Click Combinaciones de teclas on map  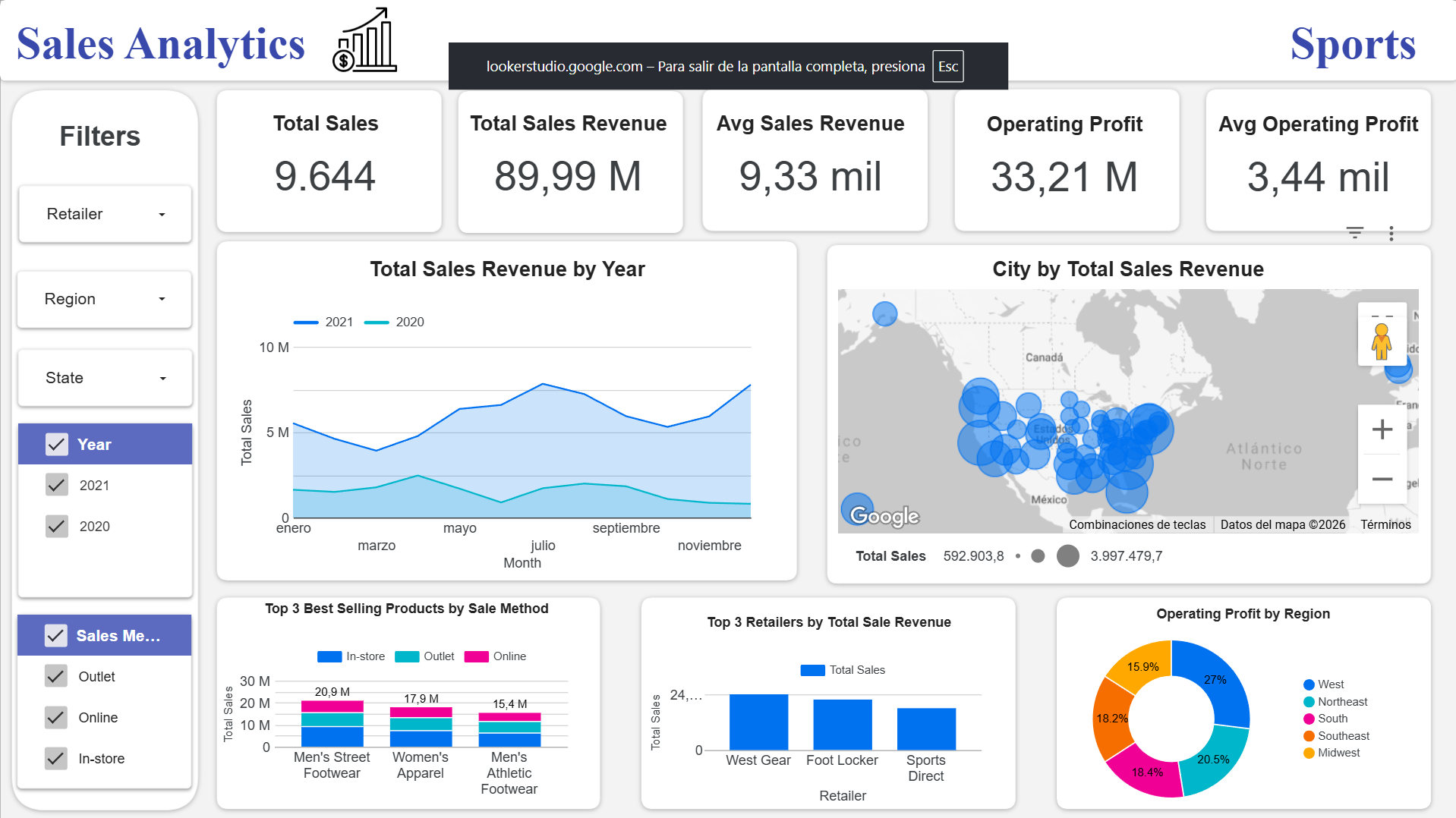pyautogui.click(x=1136, y=524)
